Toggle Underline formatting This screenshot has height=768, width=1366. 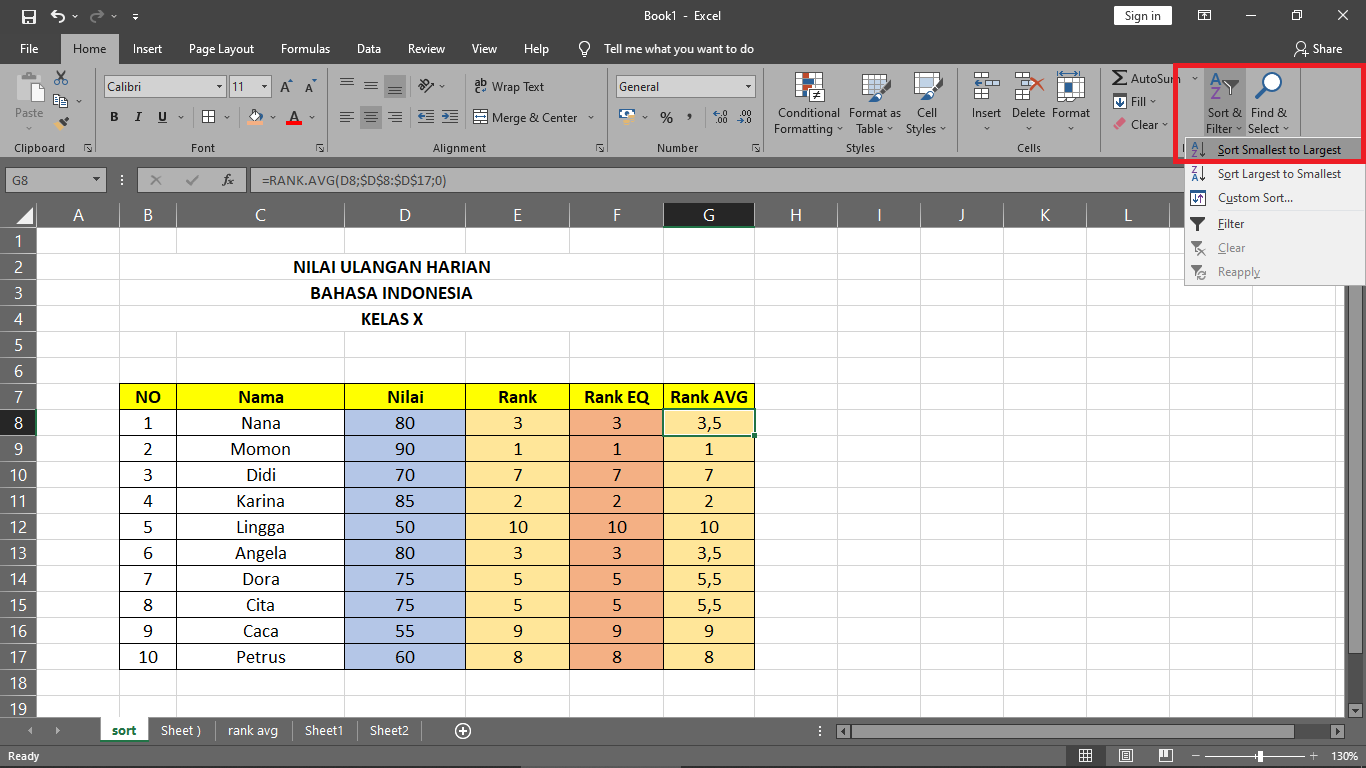tap(162, 117)
